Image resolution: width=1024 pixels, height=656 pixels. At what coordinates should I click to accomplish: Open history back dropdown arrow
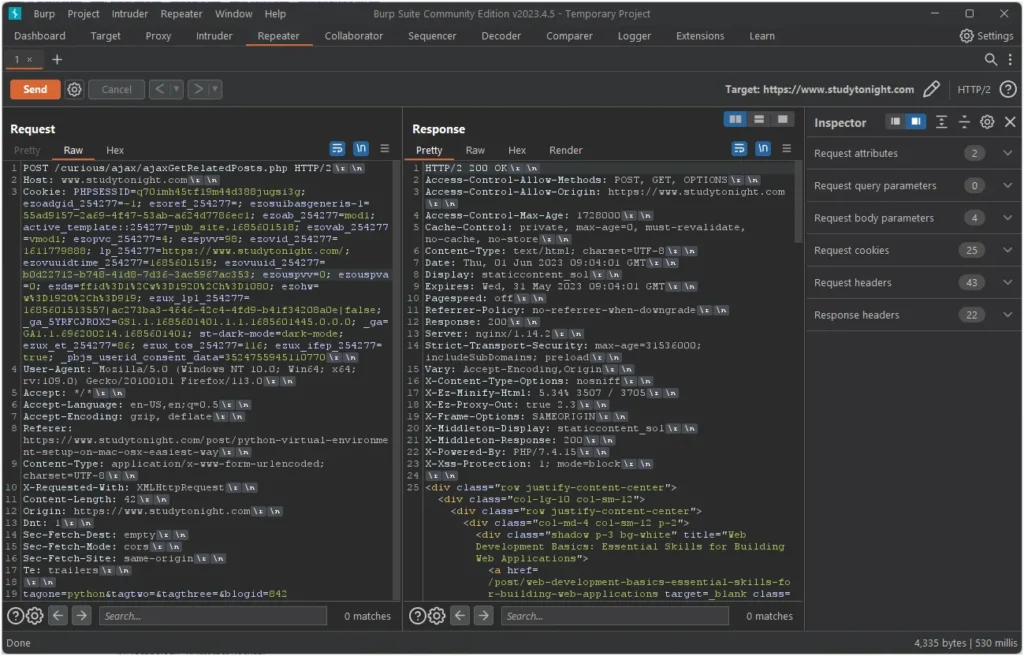177,89
